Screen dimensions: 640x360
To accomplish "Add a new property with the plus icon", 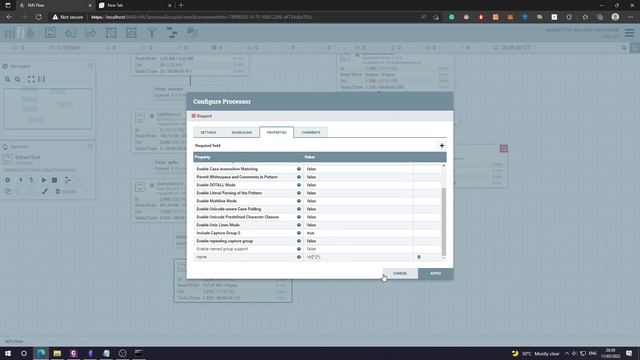I will 442,146.
